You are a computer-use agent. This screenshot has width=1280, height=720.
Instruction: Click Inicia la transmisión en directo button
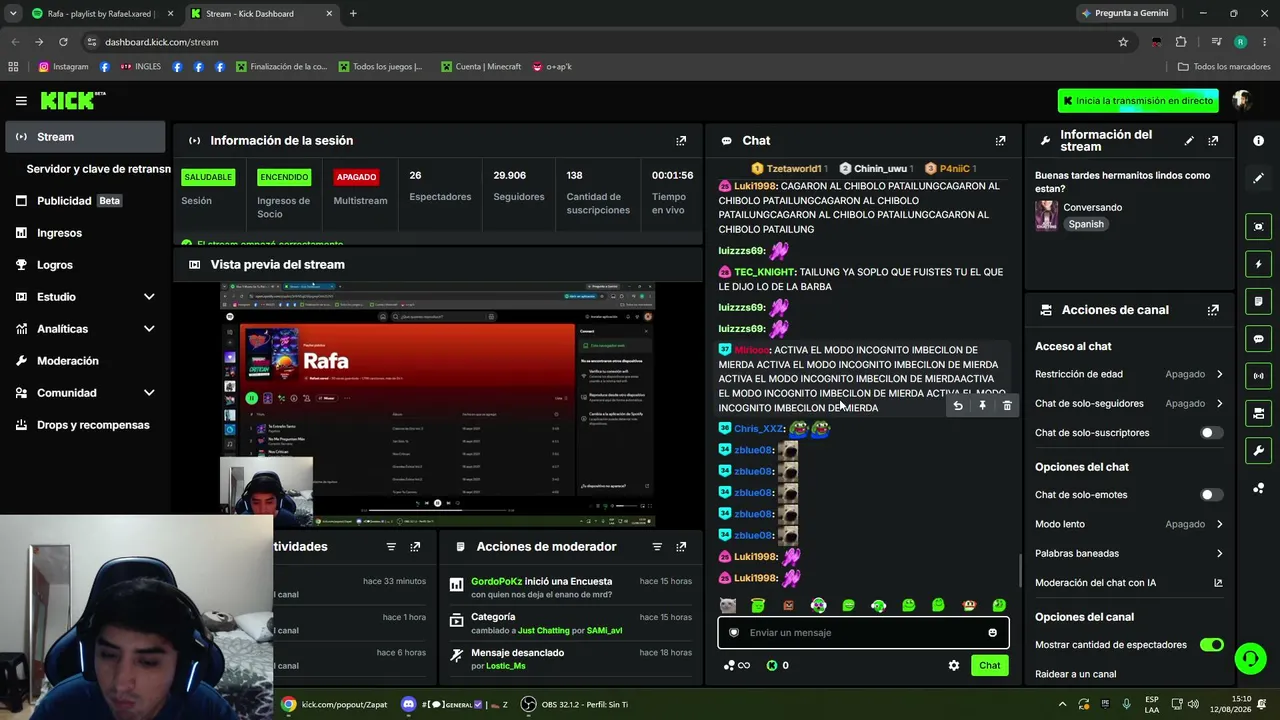(x=1138, y=101)
